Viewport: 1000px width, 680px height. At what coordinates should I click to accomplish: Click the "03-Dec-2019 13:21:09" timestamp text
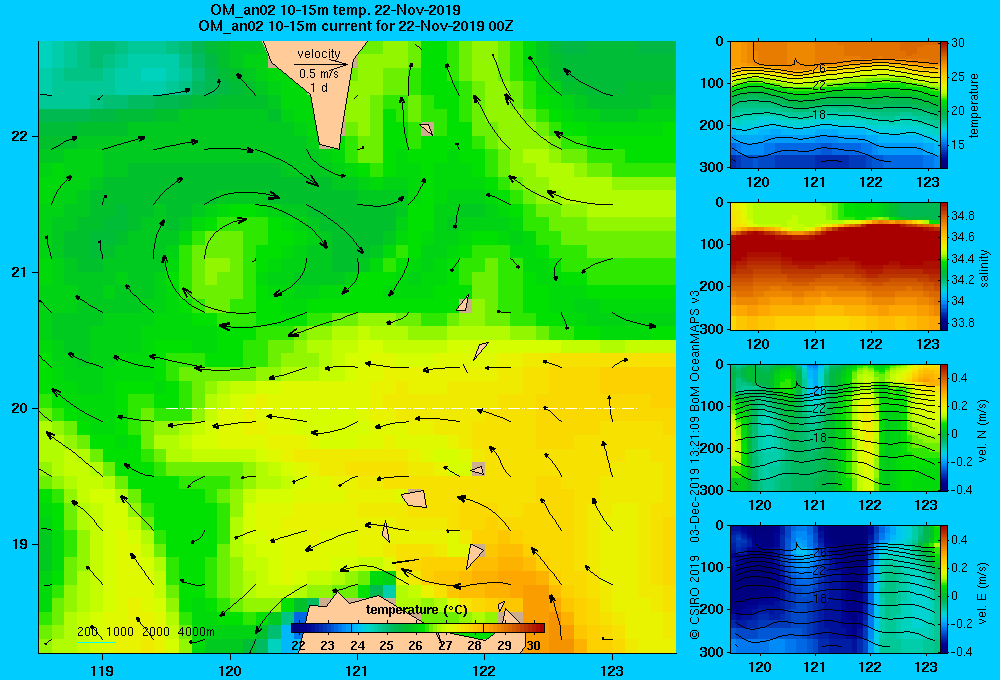click(695, 472)
